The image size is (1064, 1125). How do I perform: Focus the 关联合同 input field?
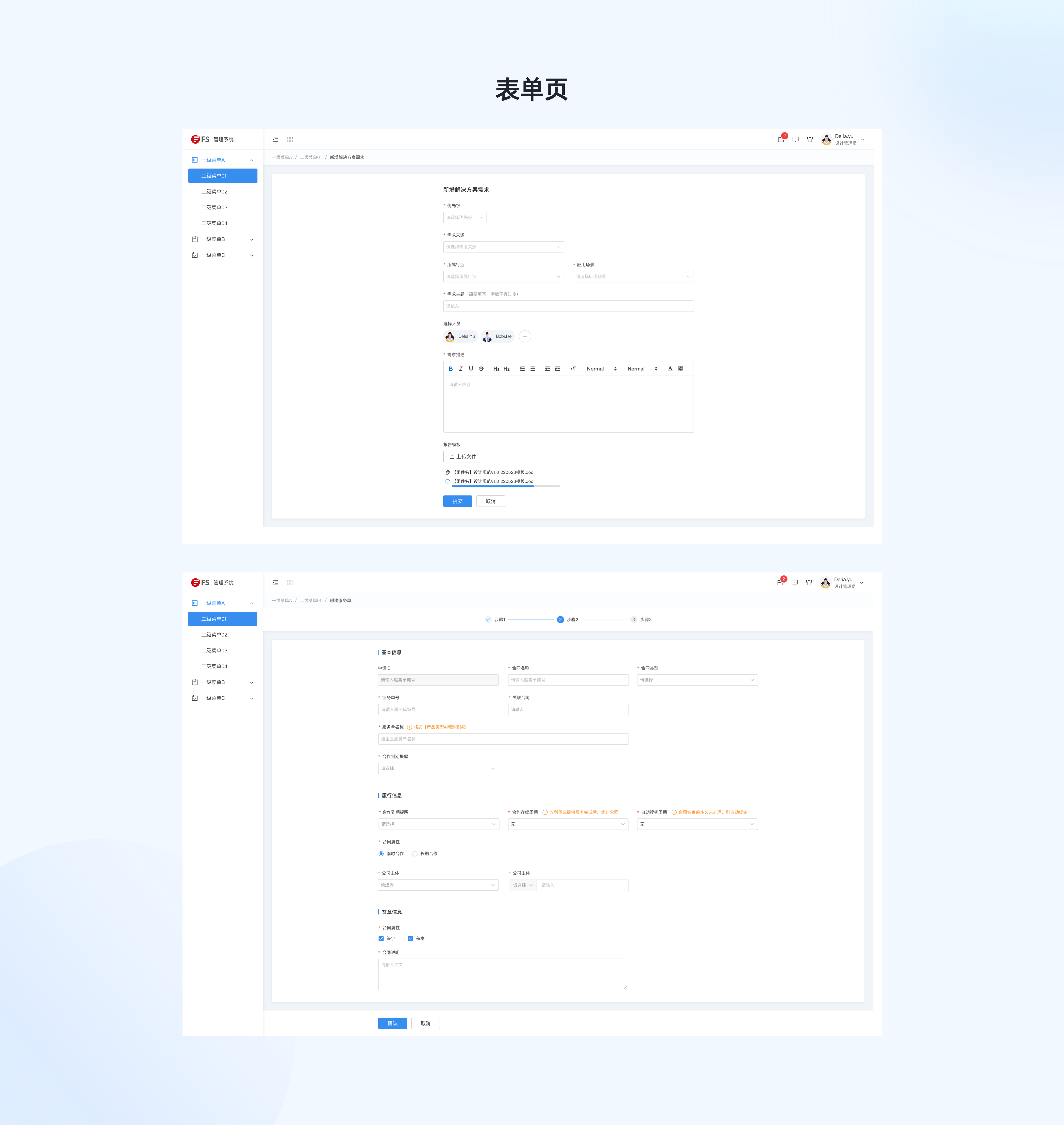pyautogui.click(x=568, y=709)
